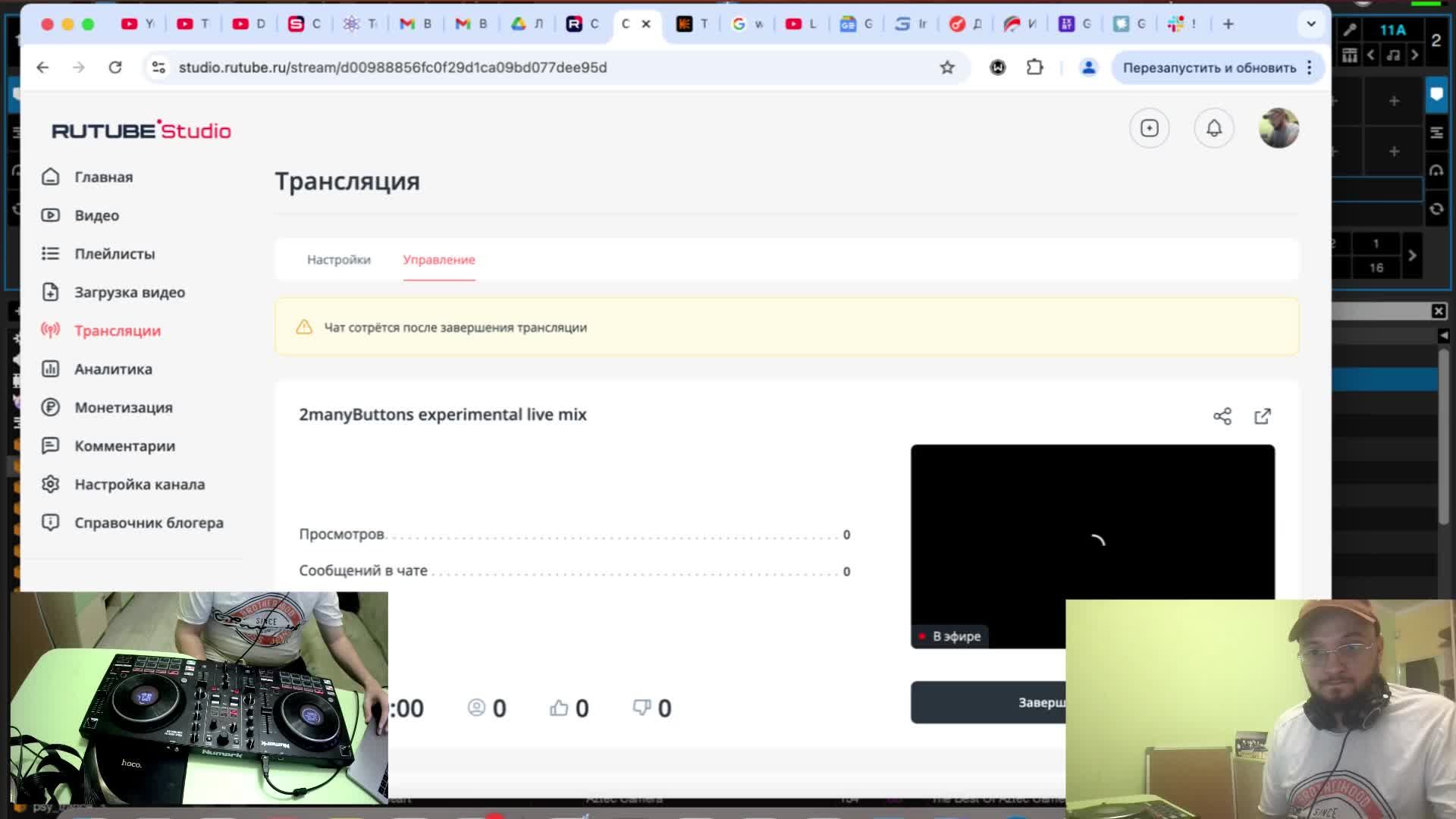
Task: Select the Управление tab
Action: coord(438,260)
